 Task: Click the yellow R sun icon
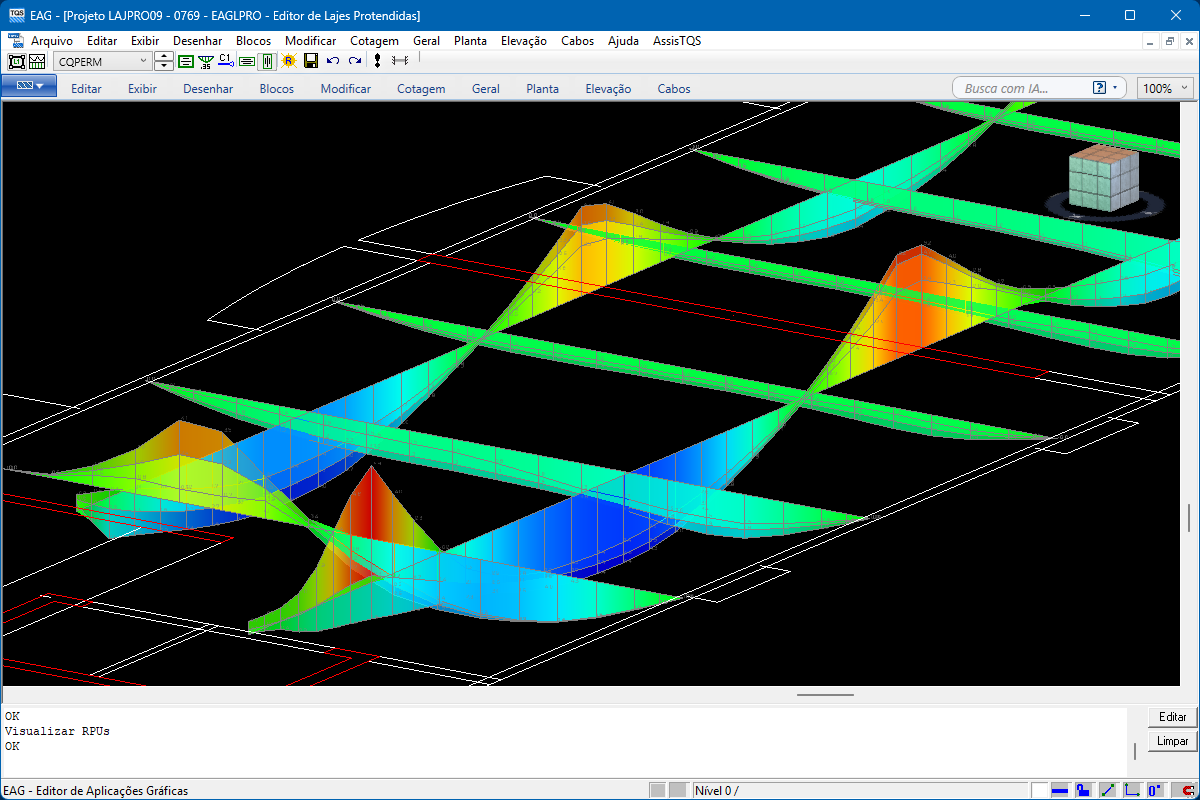[x=289, y=61]
